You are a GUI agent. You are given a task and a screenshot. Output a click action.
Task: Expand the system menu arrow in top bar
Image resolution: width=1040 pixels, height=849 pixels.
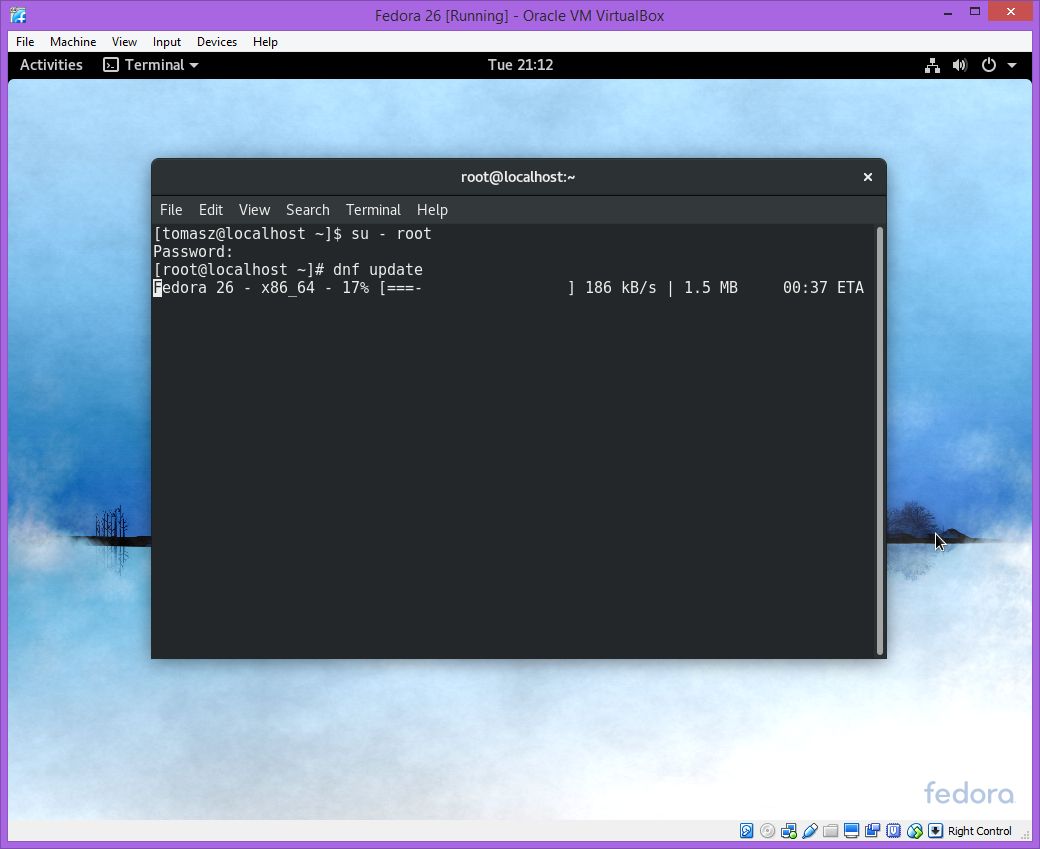click(x=1012, y=65)
